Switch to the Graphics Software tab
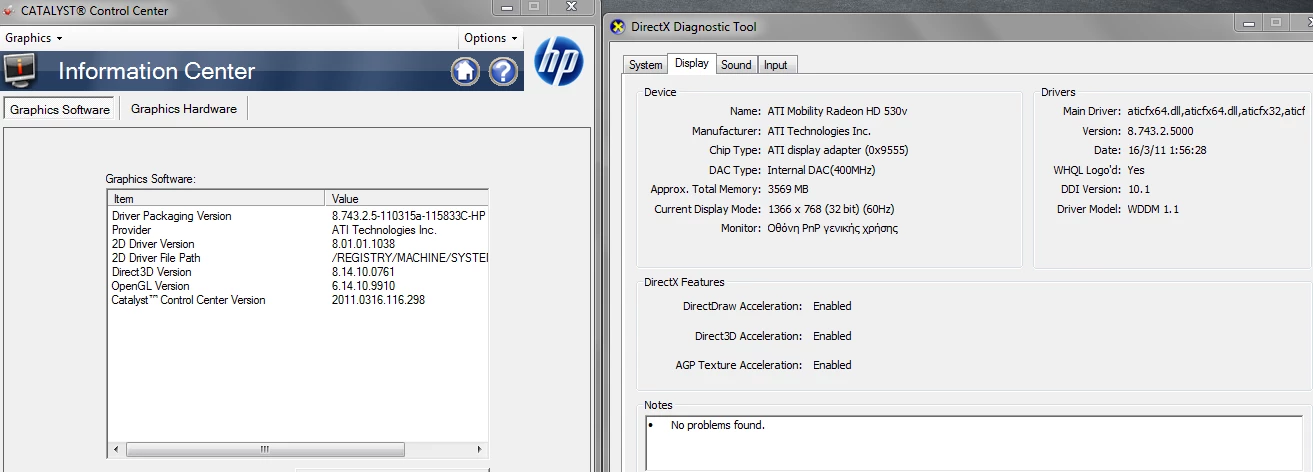Viewport: 1313px width, 472px height. coord(60,109)
